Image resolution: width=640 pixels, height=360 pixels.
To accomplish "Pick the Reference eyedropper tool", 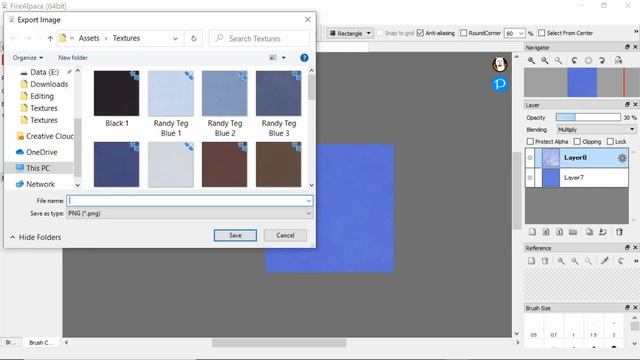I will coord(605,261).
